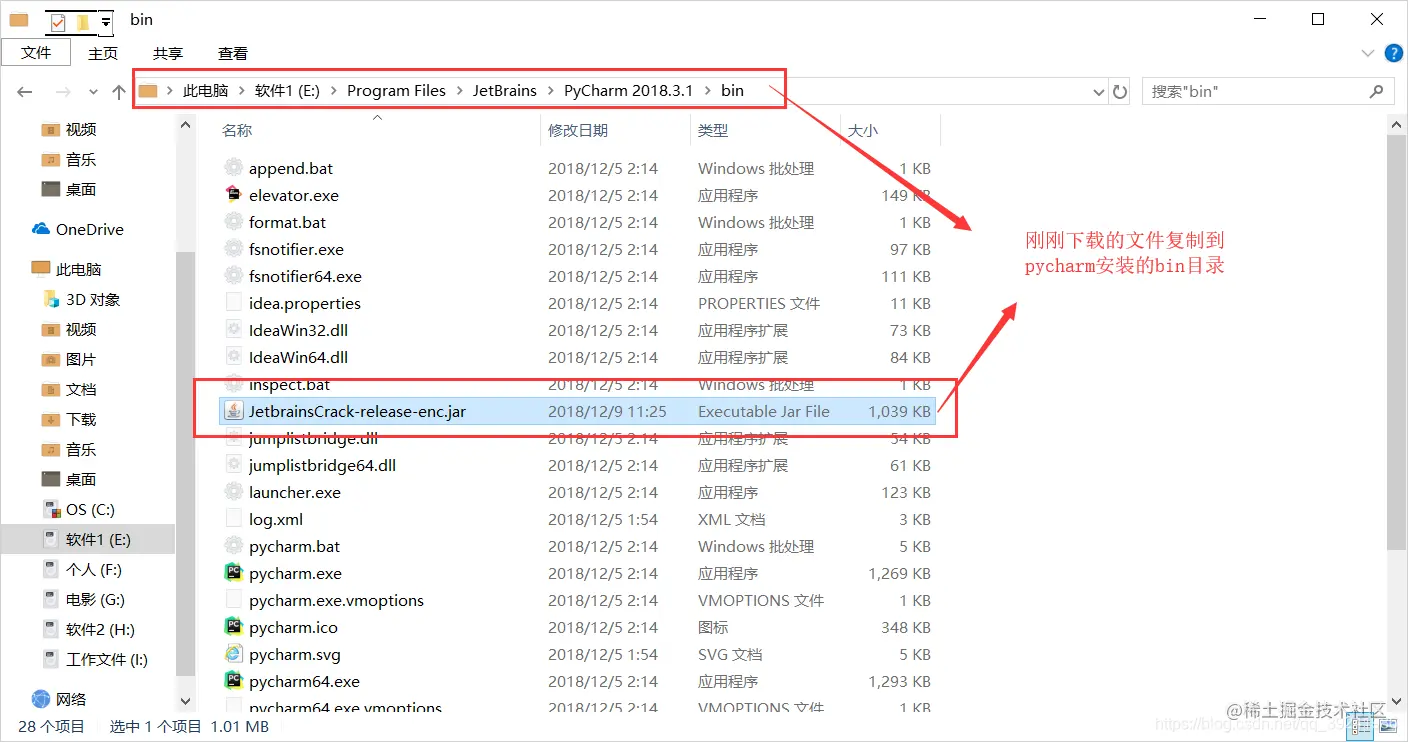The image size is (1408, 742).
Task: Select the append.bat file icon
Action: (233, 168)
